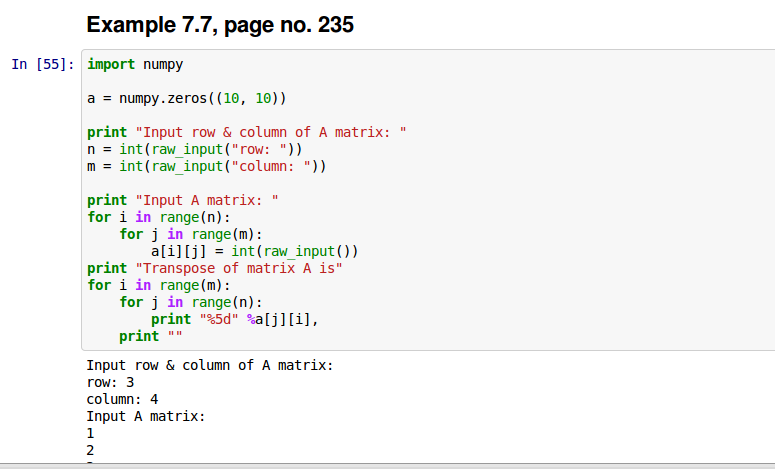Click the 'Transpose of matrix A is' print line
The width and height of the screenshot is (775, 469).
click(x=215, y=268)
